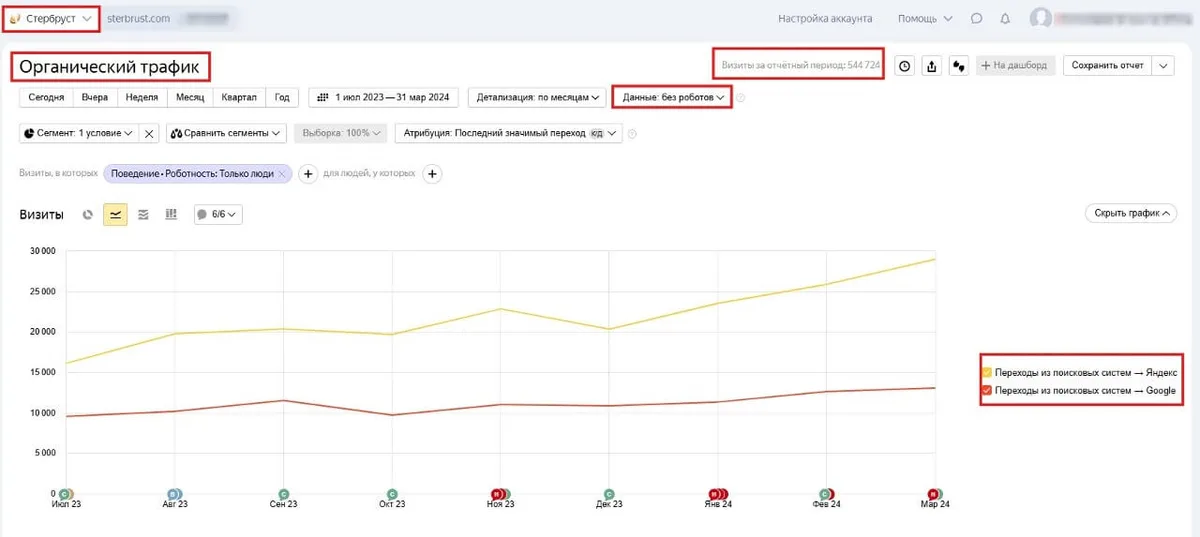Open the notifications bell
The height and width of the screenshot is (537, 1200).
(x=1005, y=19)
